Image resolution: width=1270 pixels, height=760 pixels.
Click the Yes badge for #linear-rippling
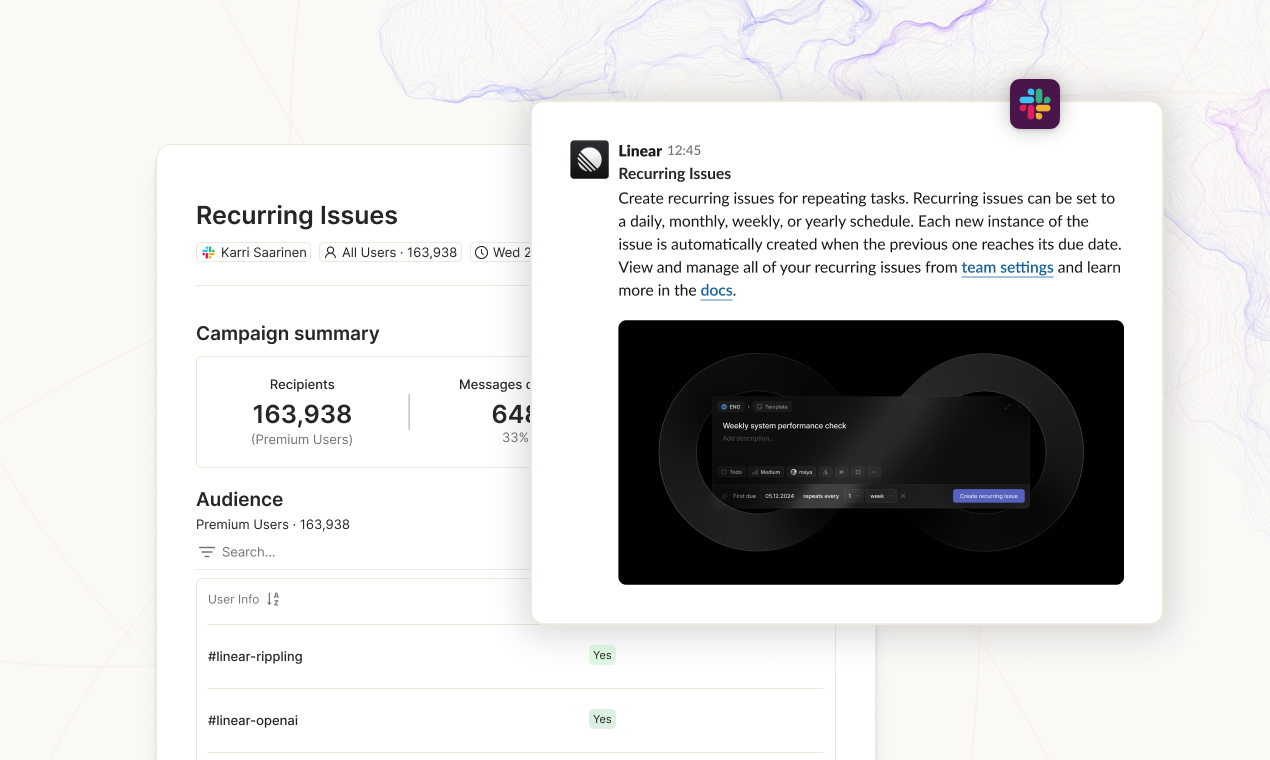point(602,655)
